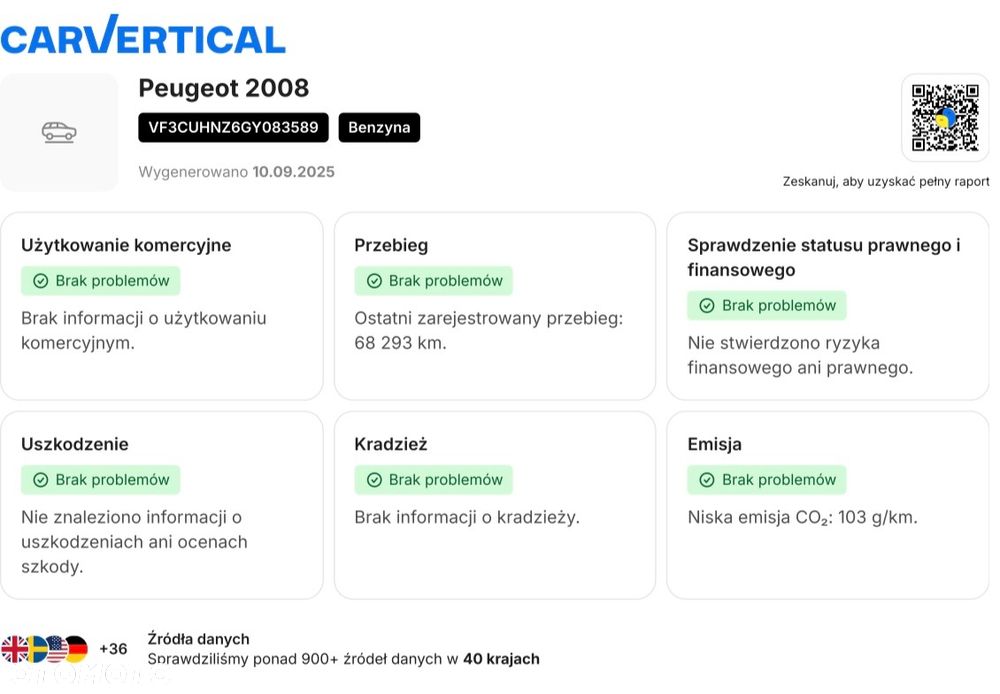Click the Swedish flag icon
The height and width of the screenshot is (694, 1000).
pyautogui.click(x=36, y=649)
